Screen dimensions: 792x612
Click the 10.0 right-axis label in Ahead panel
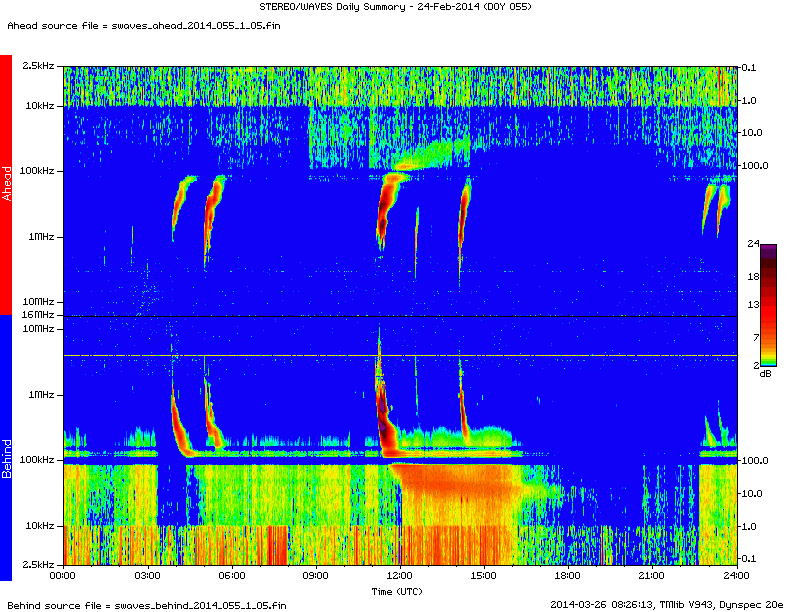[752, 132]
